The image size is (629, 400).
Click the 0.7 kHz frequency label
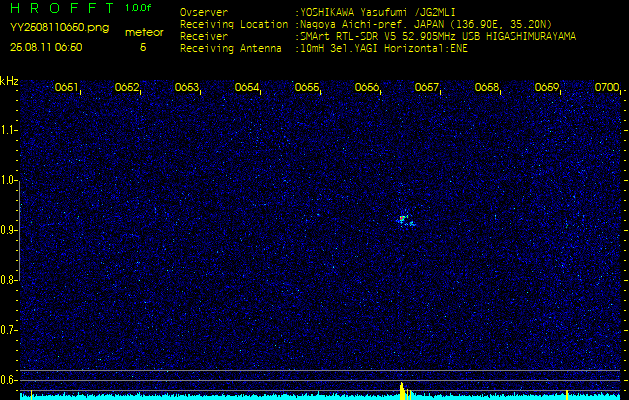click(x=7, y=330)
